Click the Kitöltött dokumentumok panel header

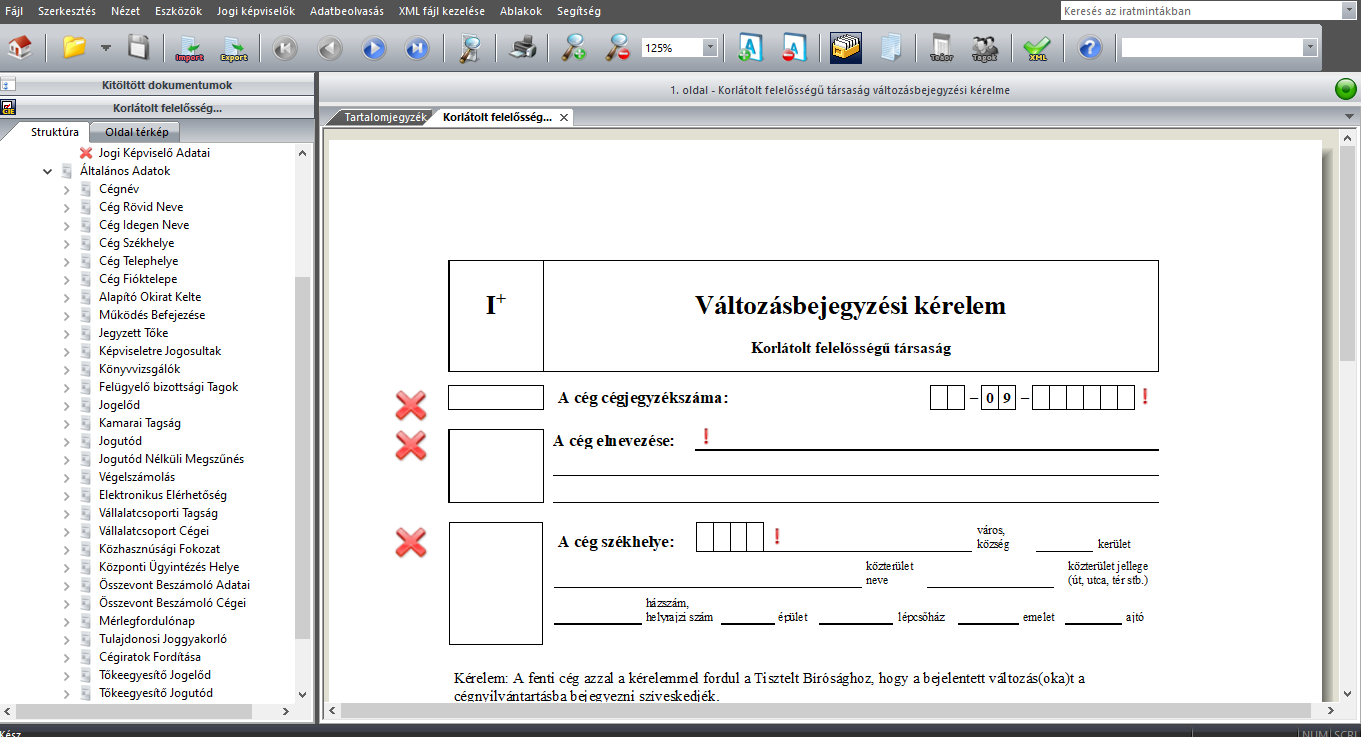pos(166,85)
